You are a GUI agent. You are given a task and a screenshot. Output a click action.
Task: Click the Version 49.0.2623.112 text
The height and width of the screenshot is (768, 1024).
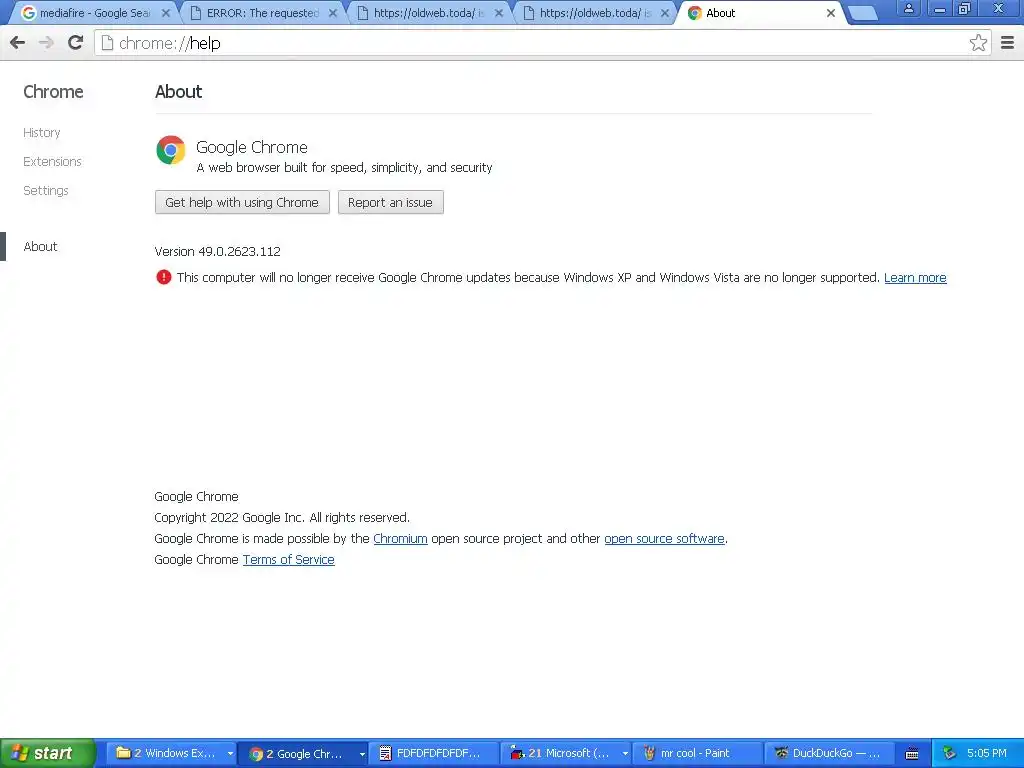[x=217, y=251]
